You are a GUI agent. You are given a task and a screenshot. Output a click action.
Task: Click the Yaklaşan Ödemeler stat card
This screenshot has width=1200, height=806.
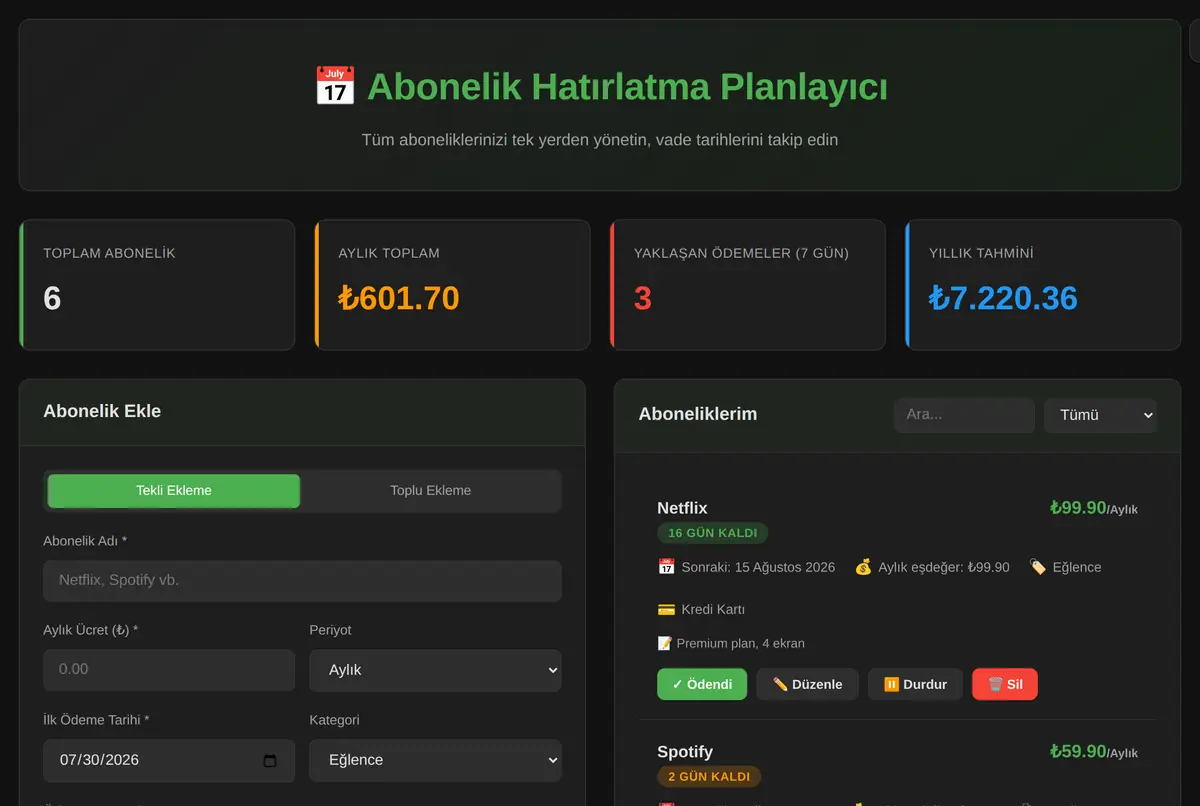[748, 285]
